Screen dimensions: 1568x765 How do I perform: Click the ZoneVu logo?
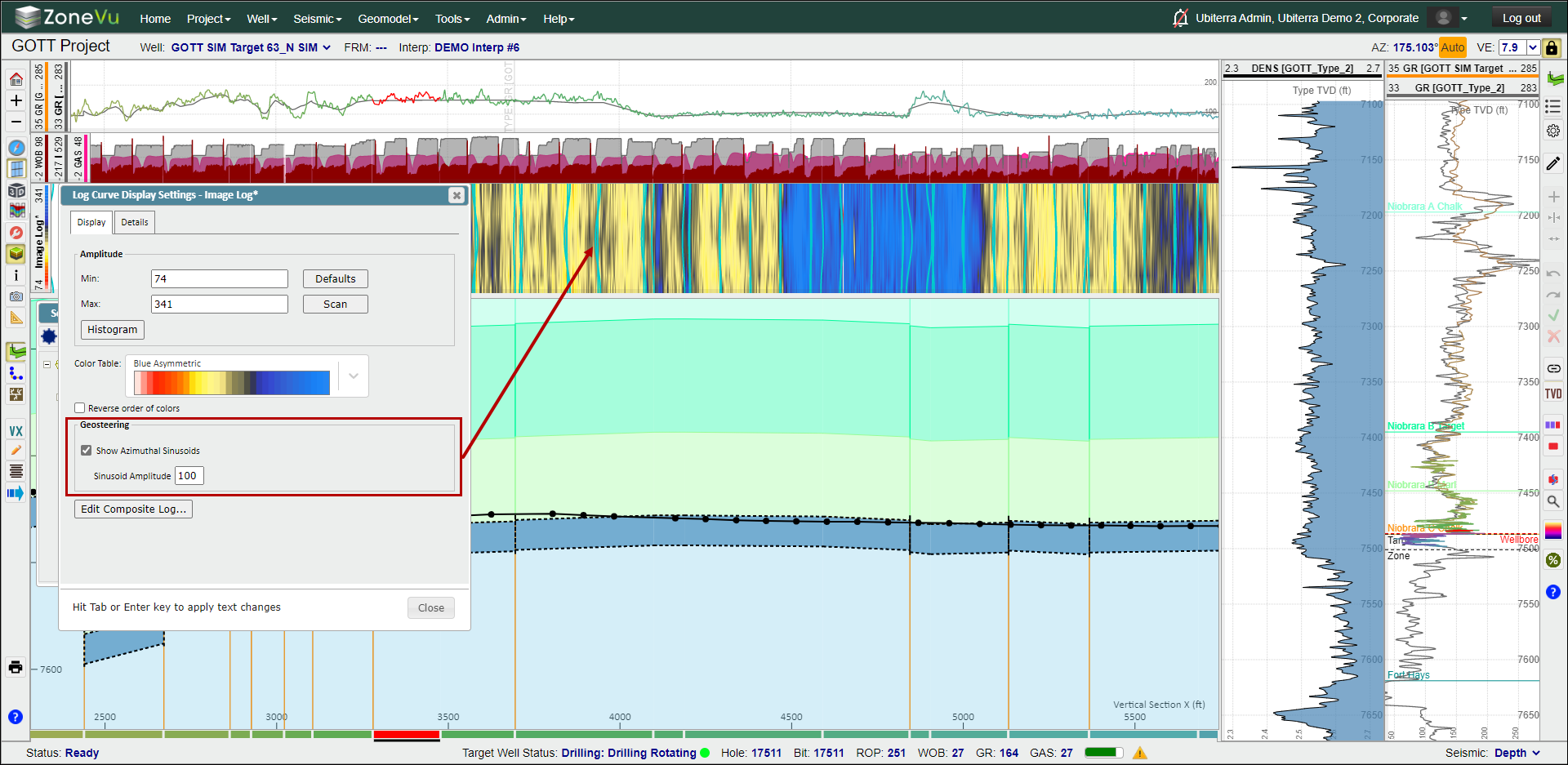67,17
